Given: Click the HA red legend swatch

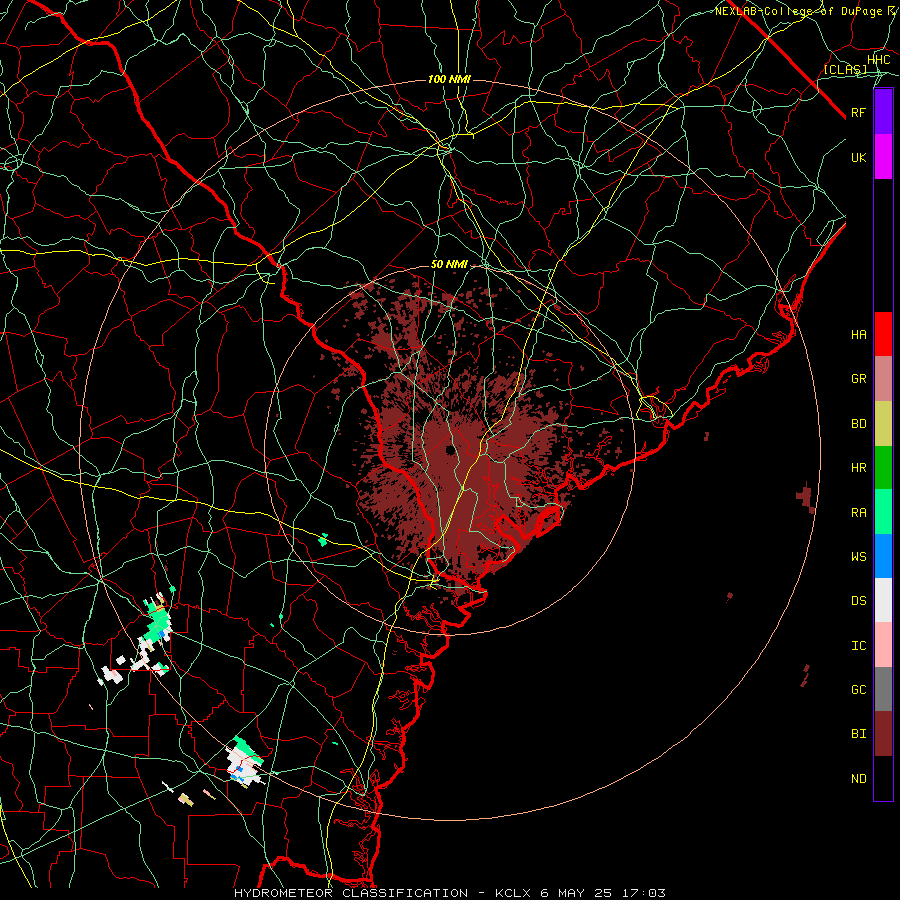Looking at the screenshot, I should click(883, 334).
